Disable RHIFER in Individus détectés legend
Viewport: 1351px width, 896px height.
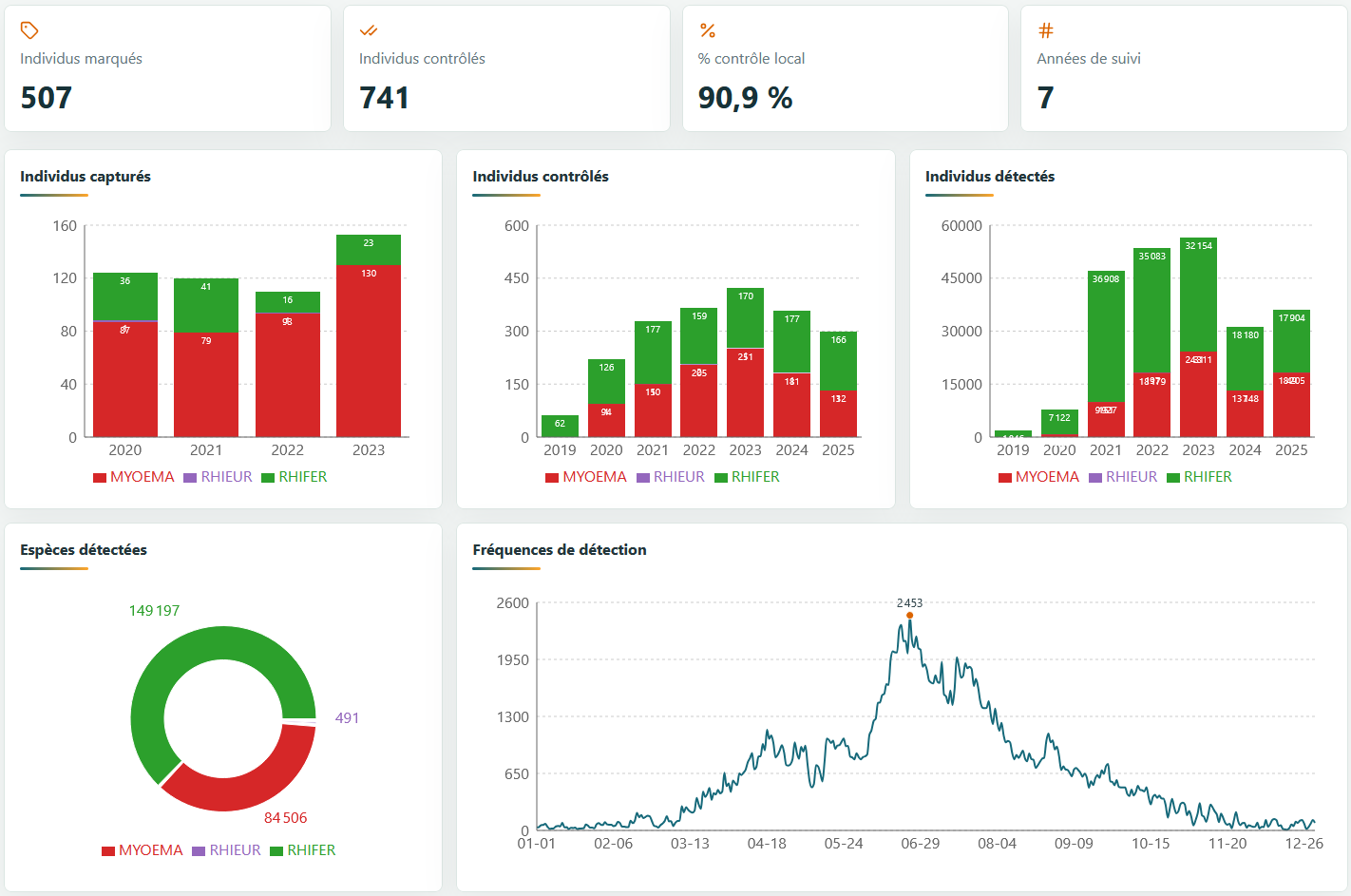pyautogui.click(x=1199, y=477)
